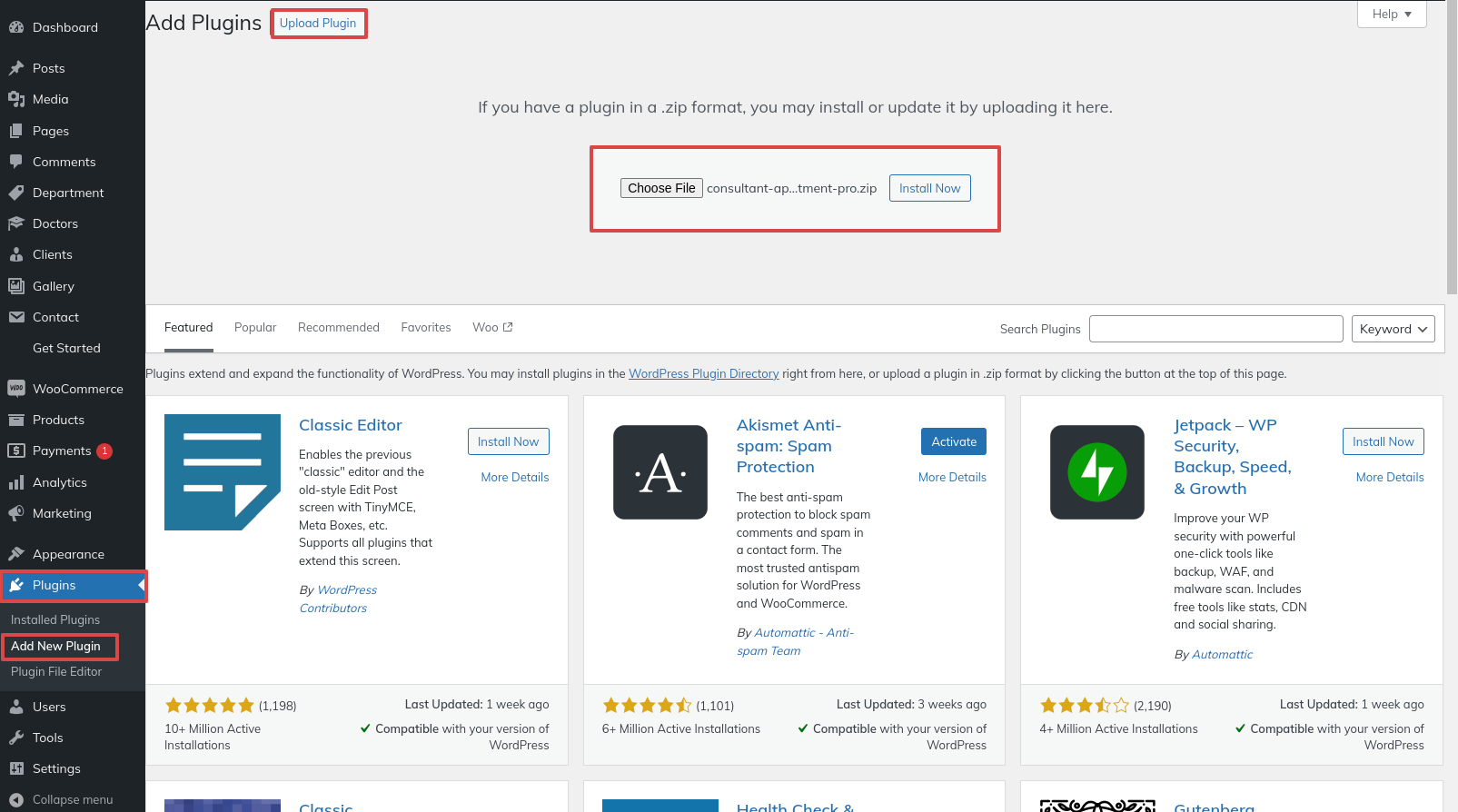Open the Akismet Anti-spam title link
The width and height of the screenshot is (1458, 812).
click(789, 446)
